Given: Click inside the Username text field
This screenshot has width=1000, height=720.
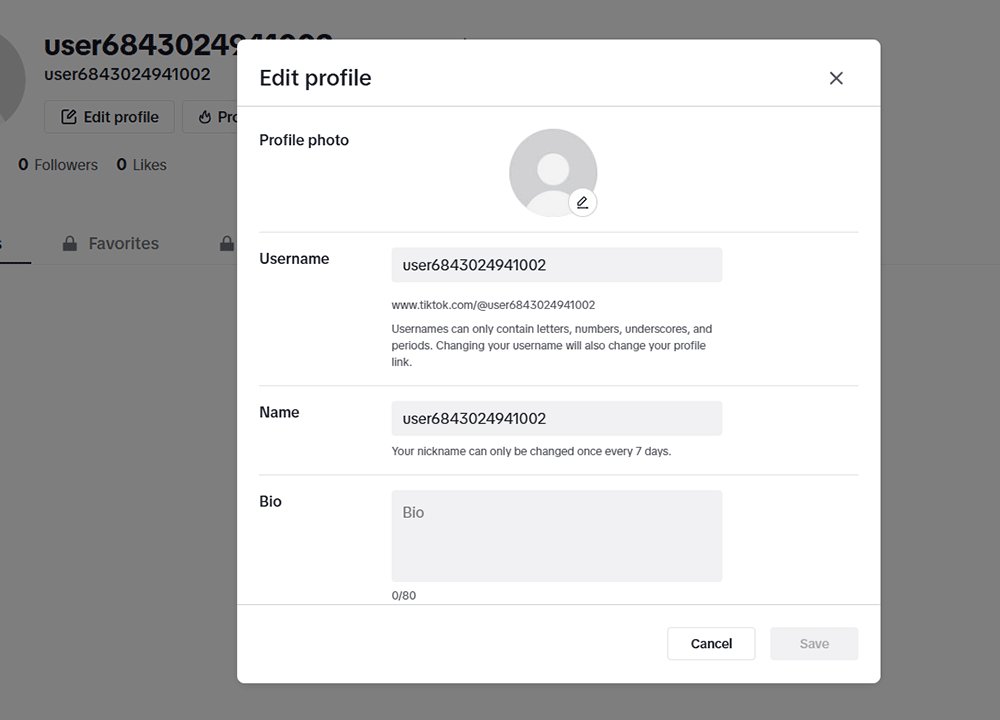Looking at the screenshot, I should click(556, 265).
